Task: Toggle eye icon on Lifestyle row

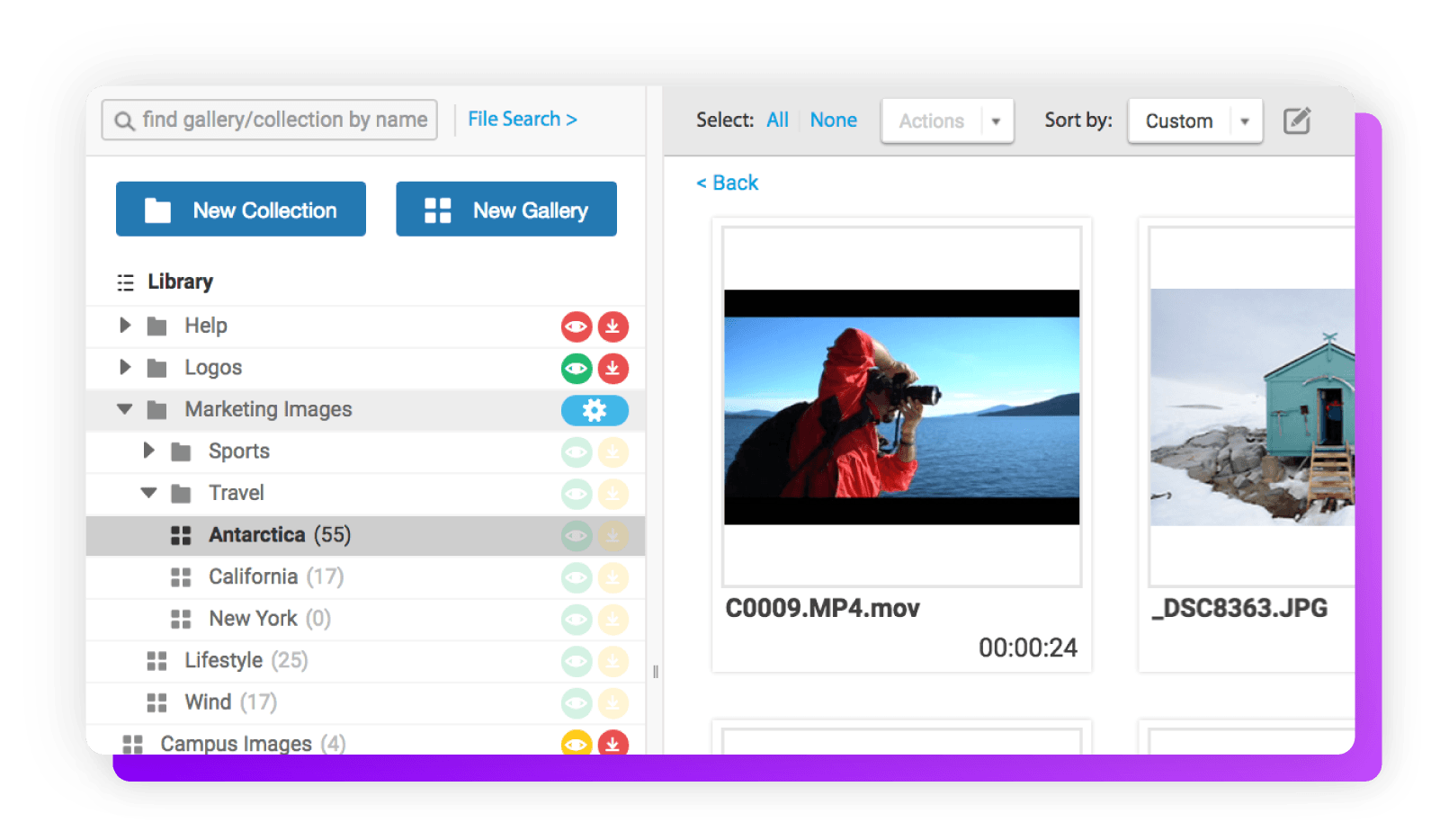Action: [x=577, y=661]
